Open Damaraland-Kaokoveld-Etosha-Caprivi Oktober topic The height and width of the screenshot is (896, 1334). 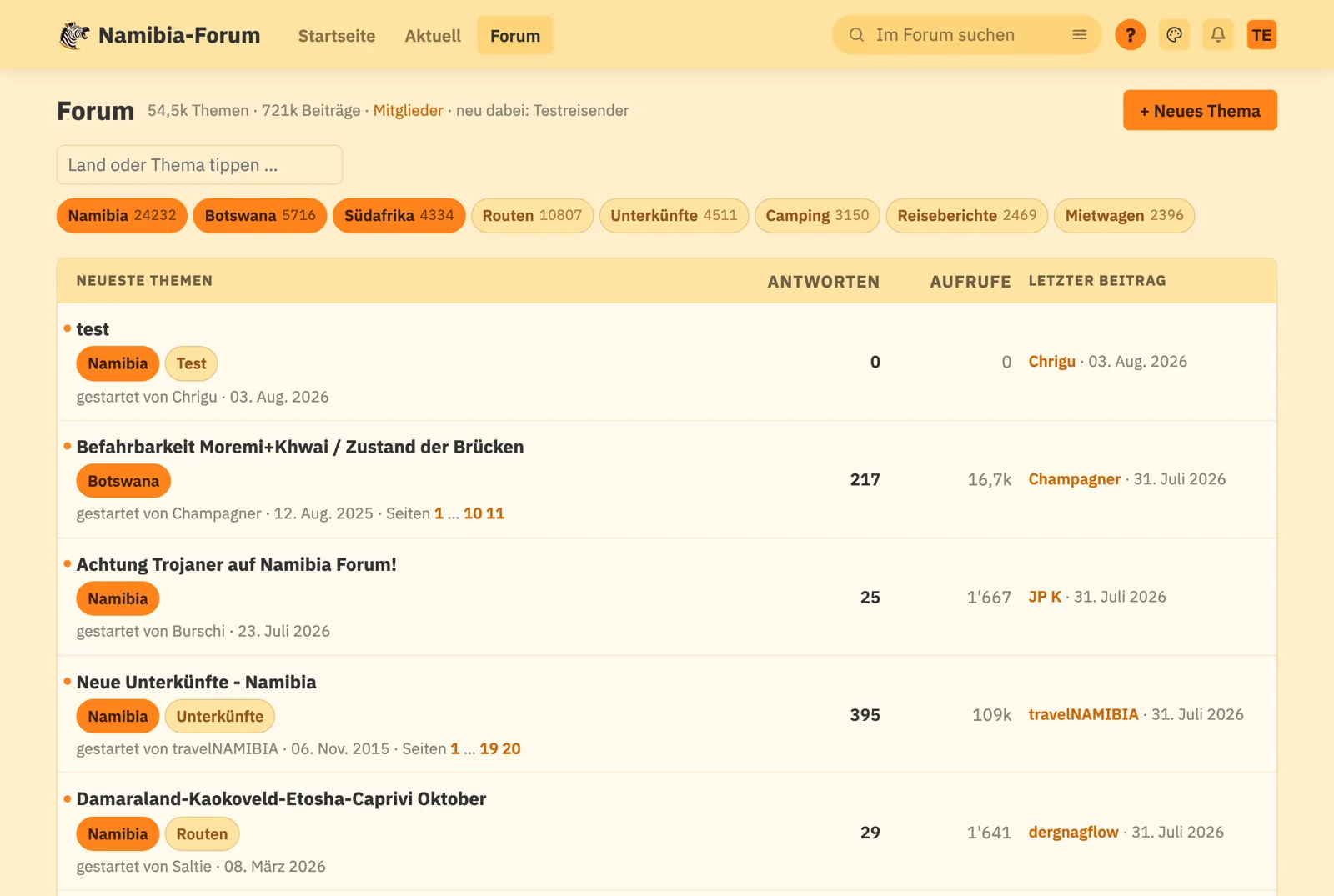281,798
